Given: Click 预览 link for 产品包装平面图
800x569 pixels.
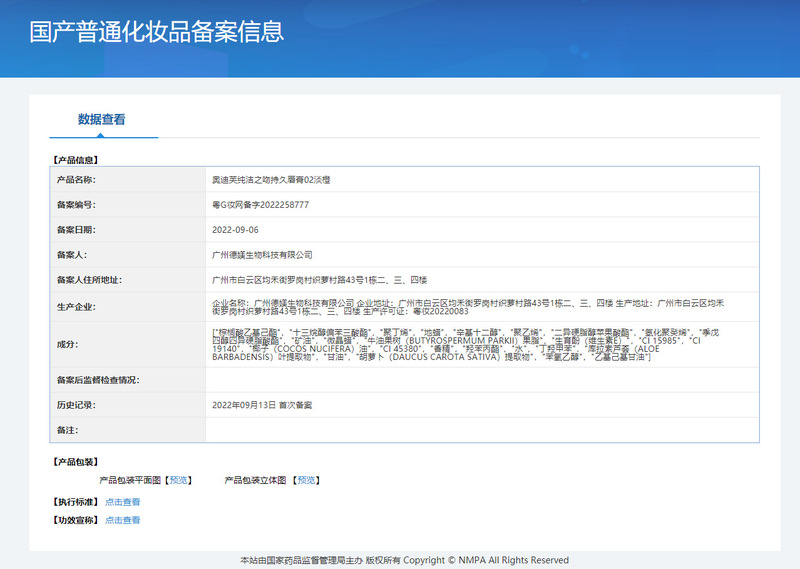Looking at the screenshot, I should click(x=178, y=480).
